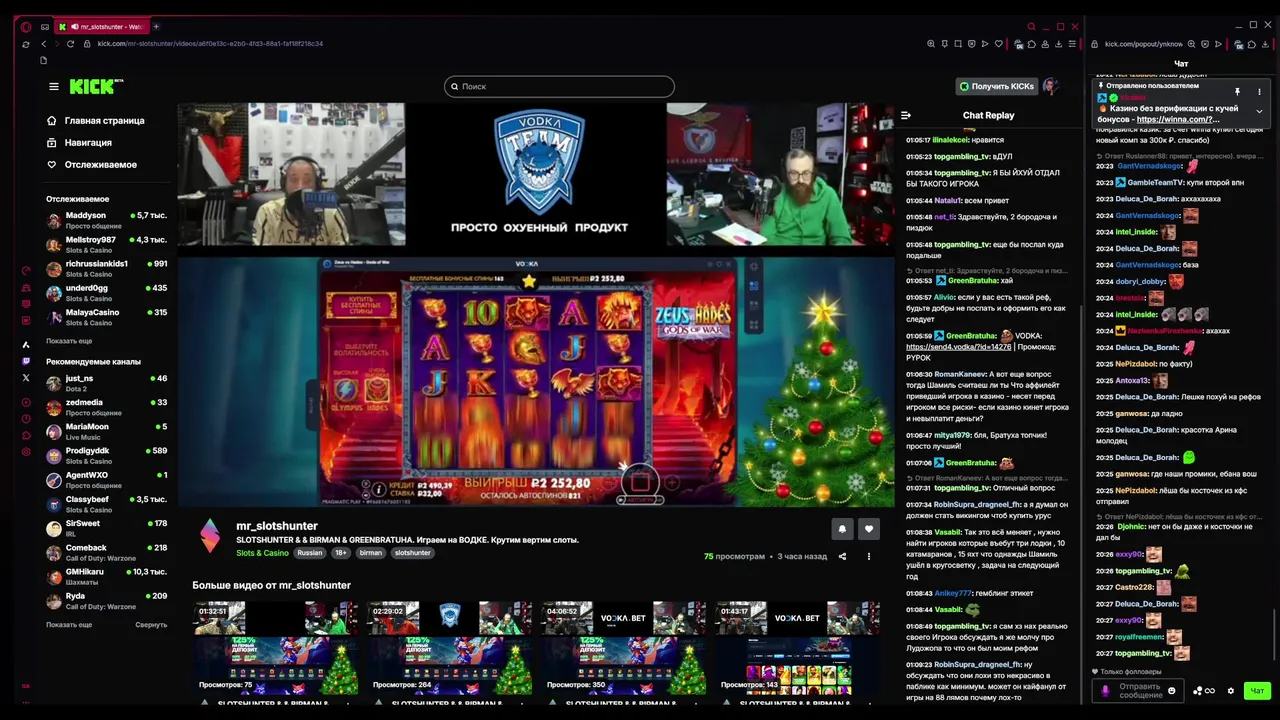Show more followed channels

(x=69, y=341)
